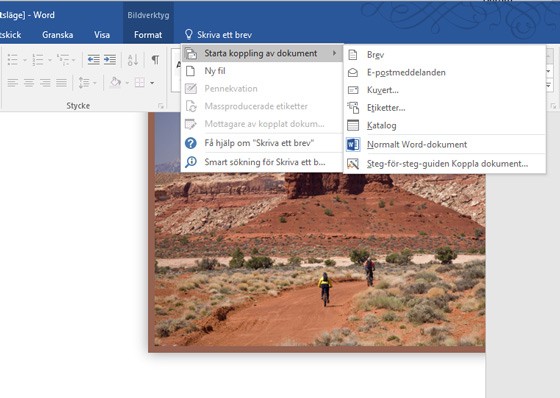Screen dimensions: 560x398
Task: Select Få hjälp om "Skriva ett brev"
Action: [261, 143]
